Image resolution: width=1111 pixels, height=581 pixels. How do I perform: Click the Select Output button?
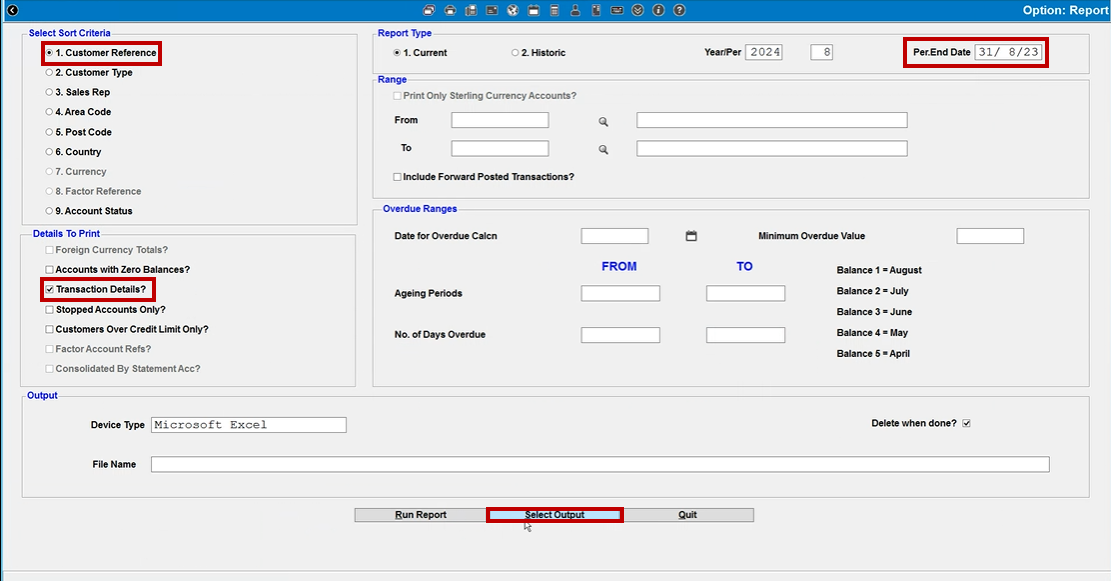[x=555, y=515]
